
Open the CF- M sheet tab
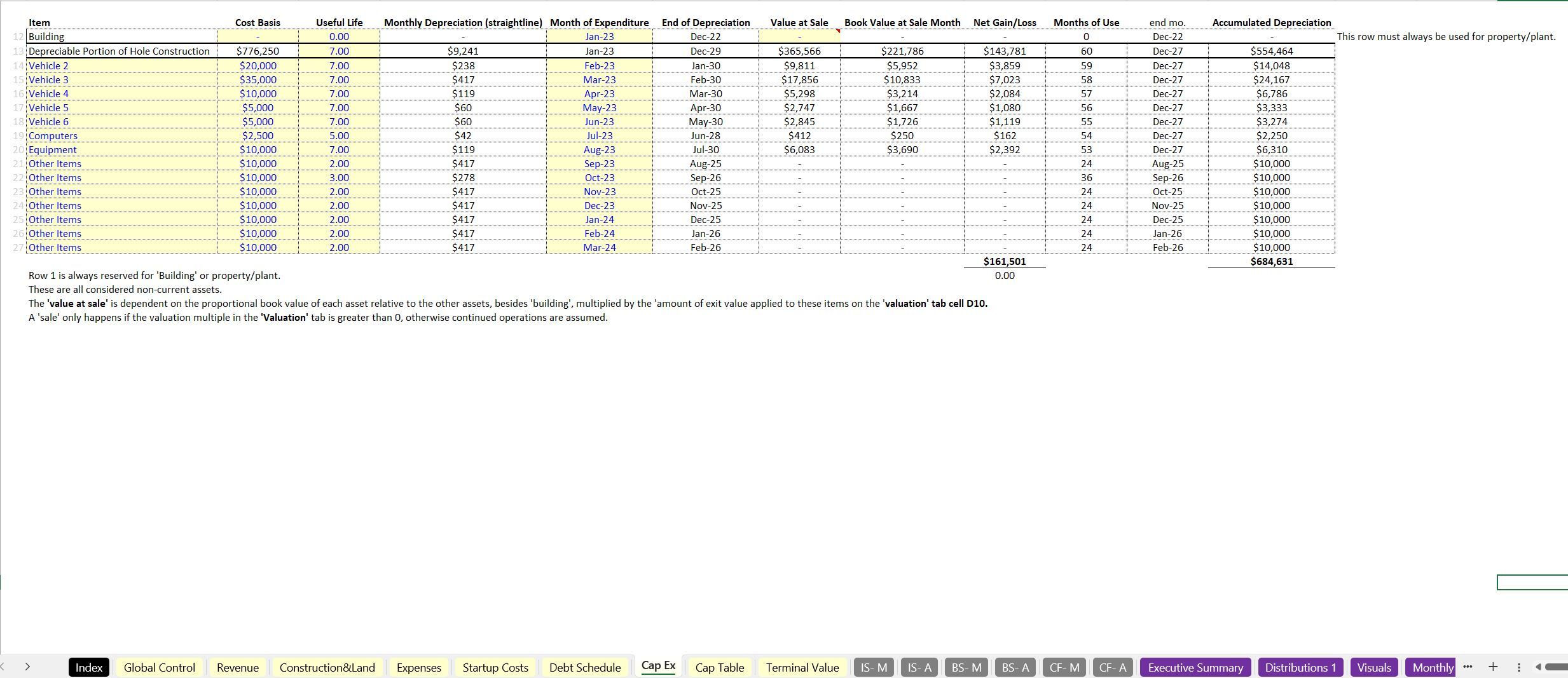pos(1064,667)
